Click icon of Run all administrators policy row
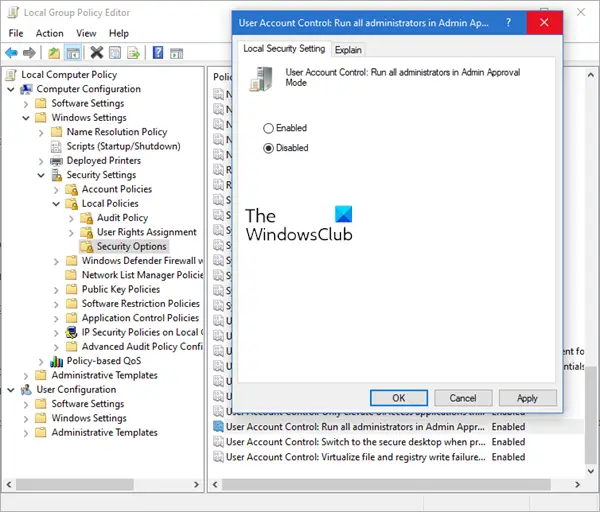 point(218,427)
